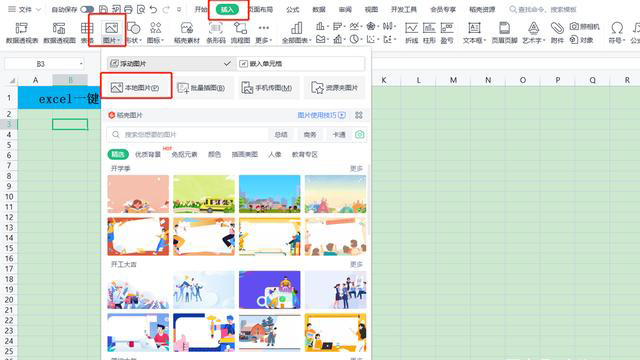Image resolution: width=640 pixels, height=360 pixels.
Task: Insert a column sparkline (柱形)
Action: tap(429, 33)
